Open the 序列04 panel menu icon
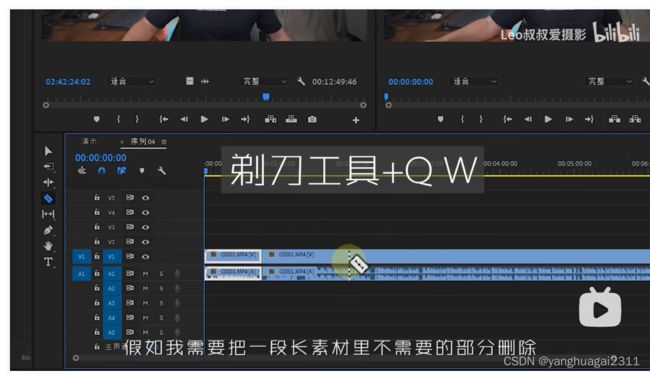 tap(164, 142)
